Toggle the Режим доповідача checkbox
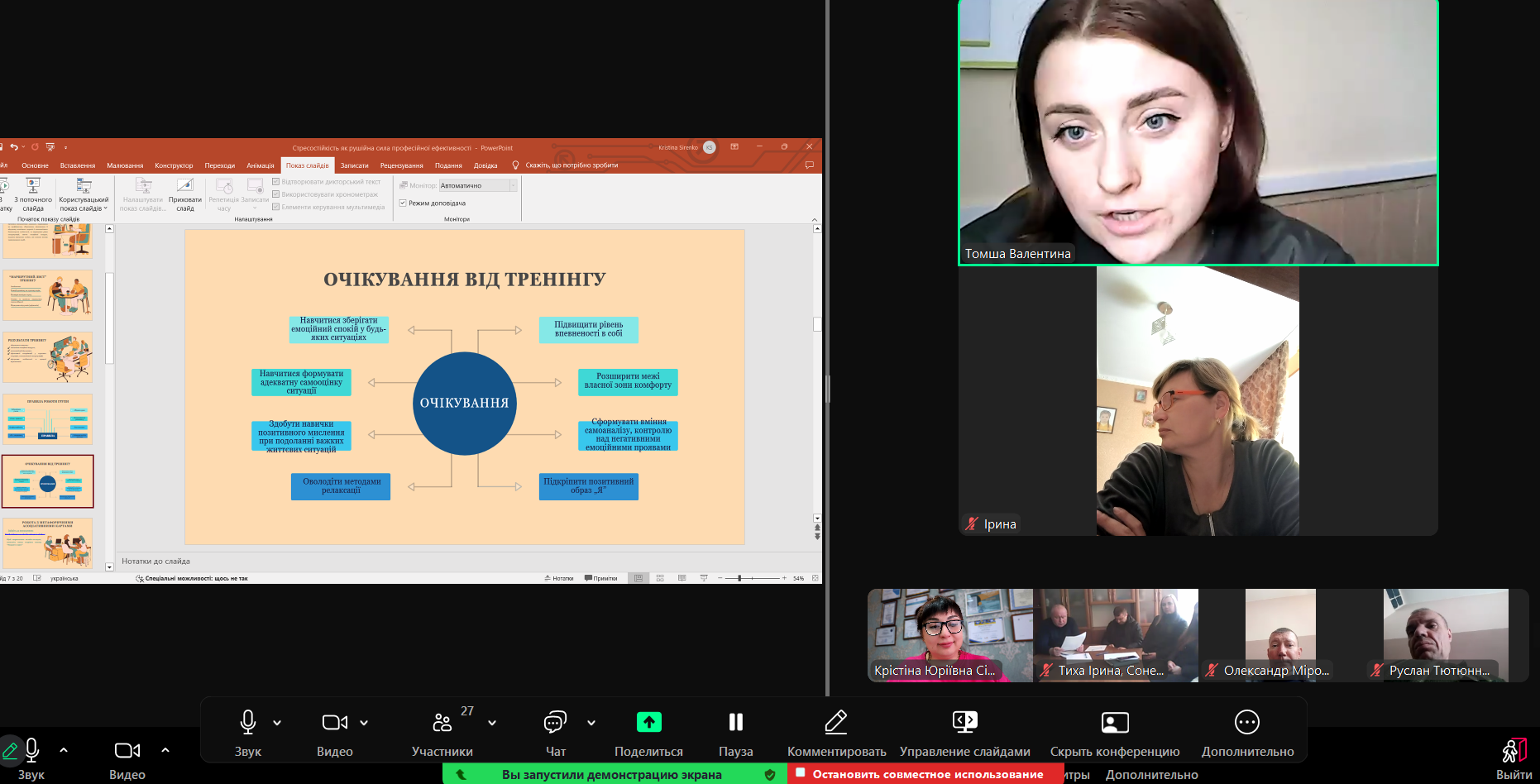 [x=403, y=203]
